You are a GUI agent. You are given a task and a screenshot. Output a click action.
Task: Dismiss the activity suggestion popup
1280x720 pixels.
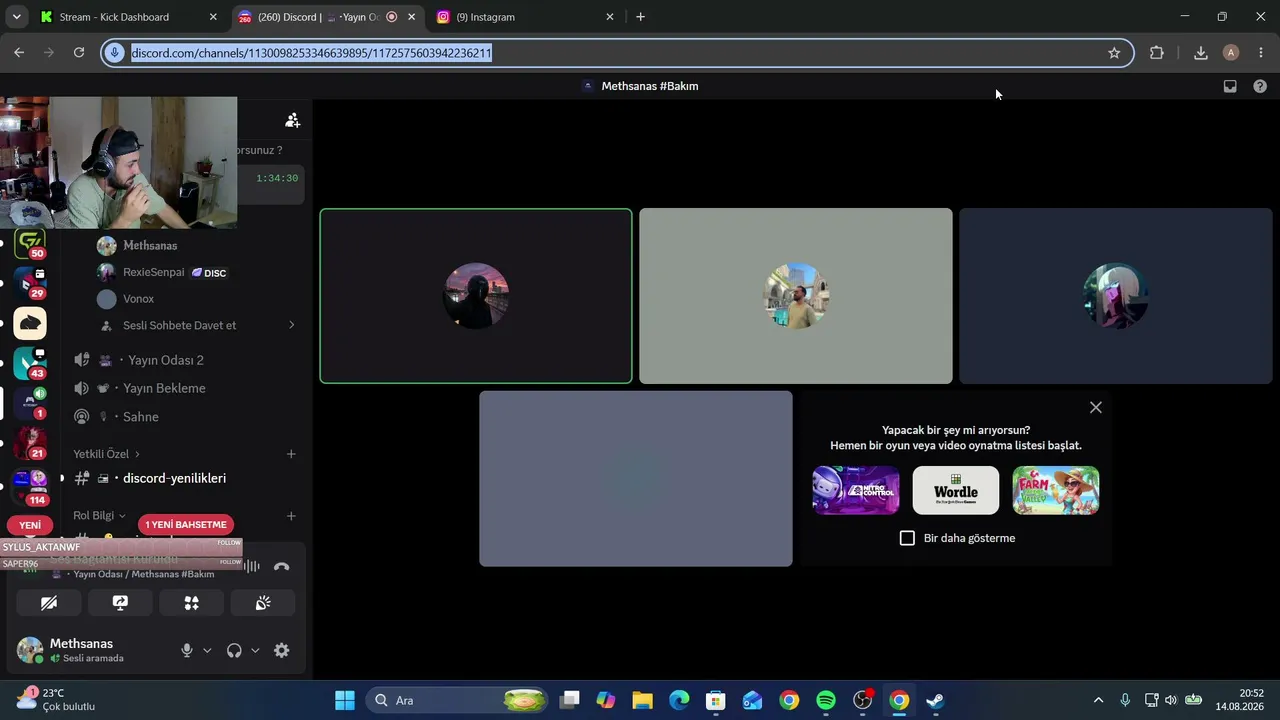(x=1096, y=407)
